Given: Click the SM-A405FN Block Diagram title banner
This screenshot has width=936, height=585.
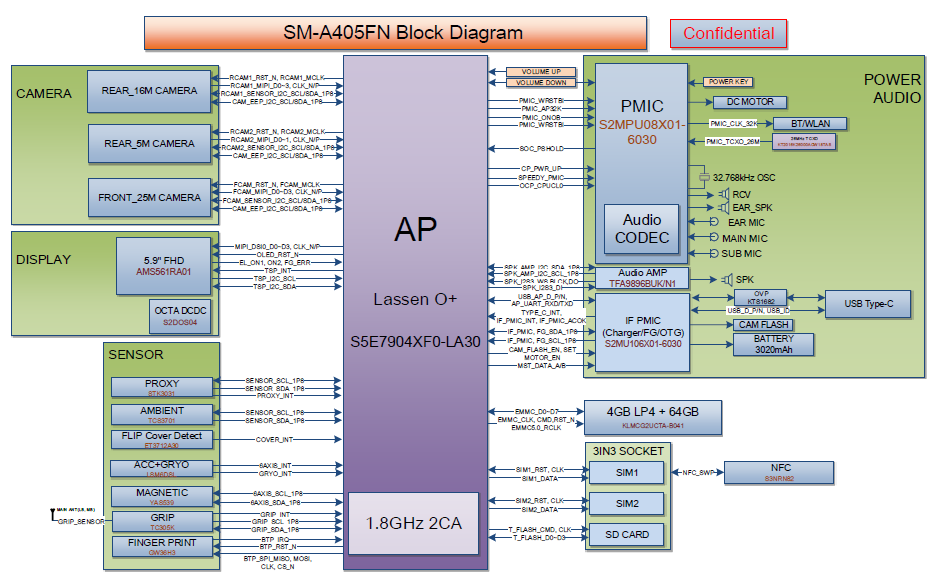Looking at the screenshot, I should 395,33.
